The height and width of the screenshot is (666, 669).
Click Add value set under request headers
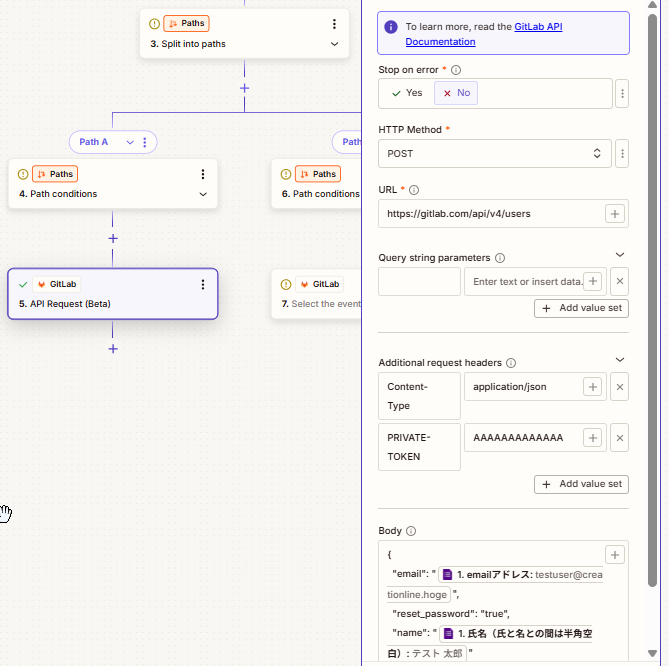(581, 484)
